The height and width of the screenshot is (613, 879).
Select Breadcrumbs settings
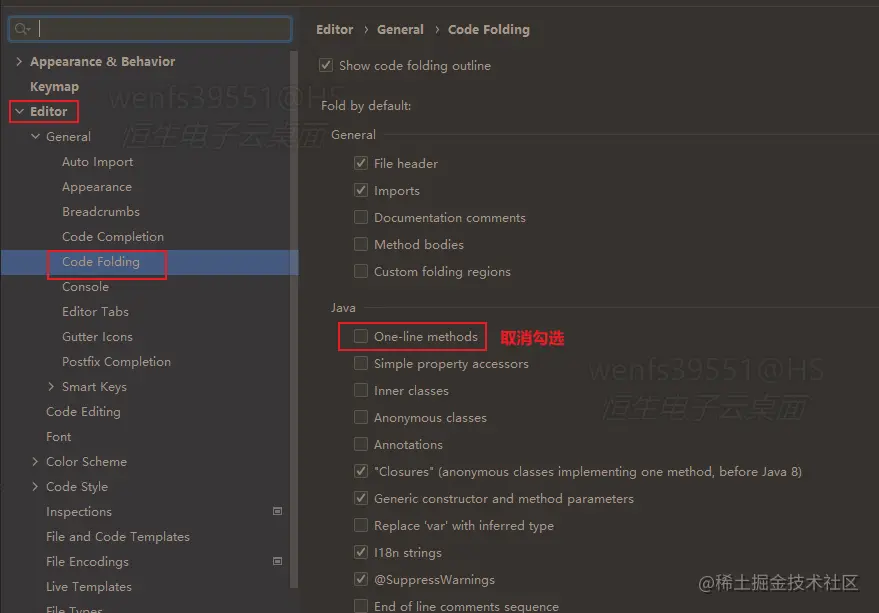click(101, 211)
